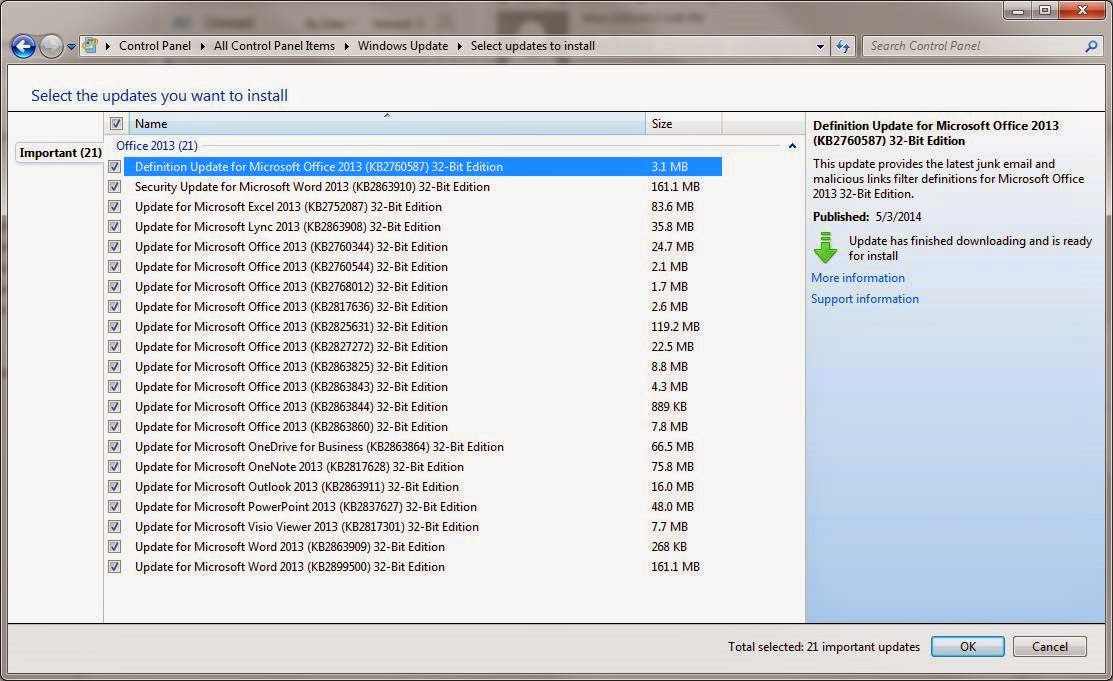Sort by the Name column header
This screenshot has height=681, width=1113.
[x=387, y=124]
